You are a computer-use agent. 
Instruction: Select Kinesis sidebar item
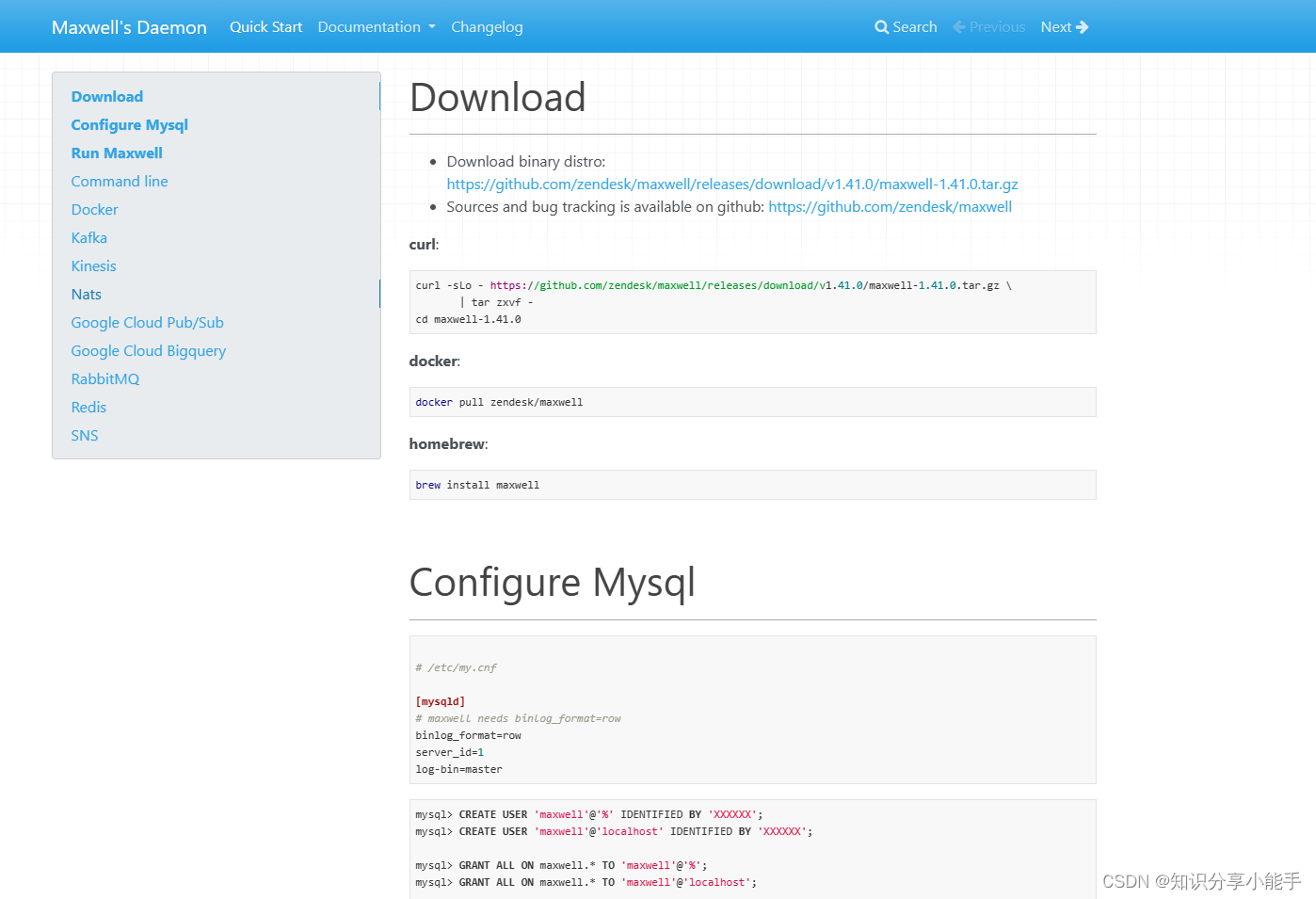94,265
